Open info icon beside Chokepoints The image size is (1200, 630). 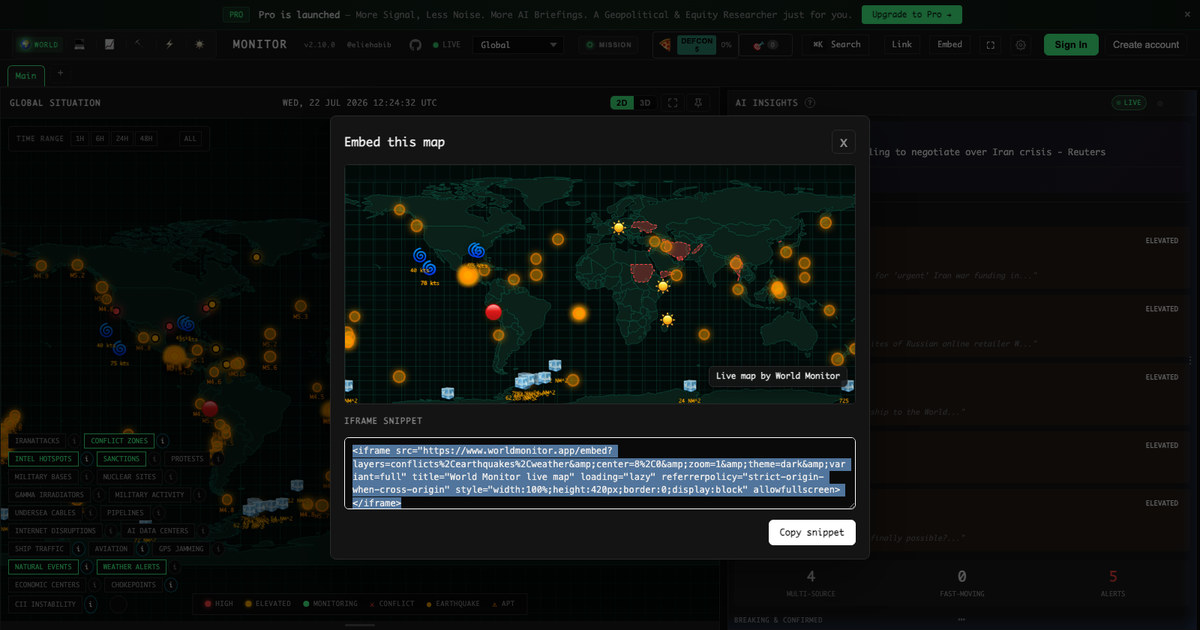click(x=170, y=585)
